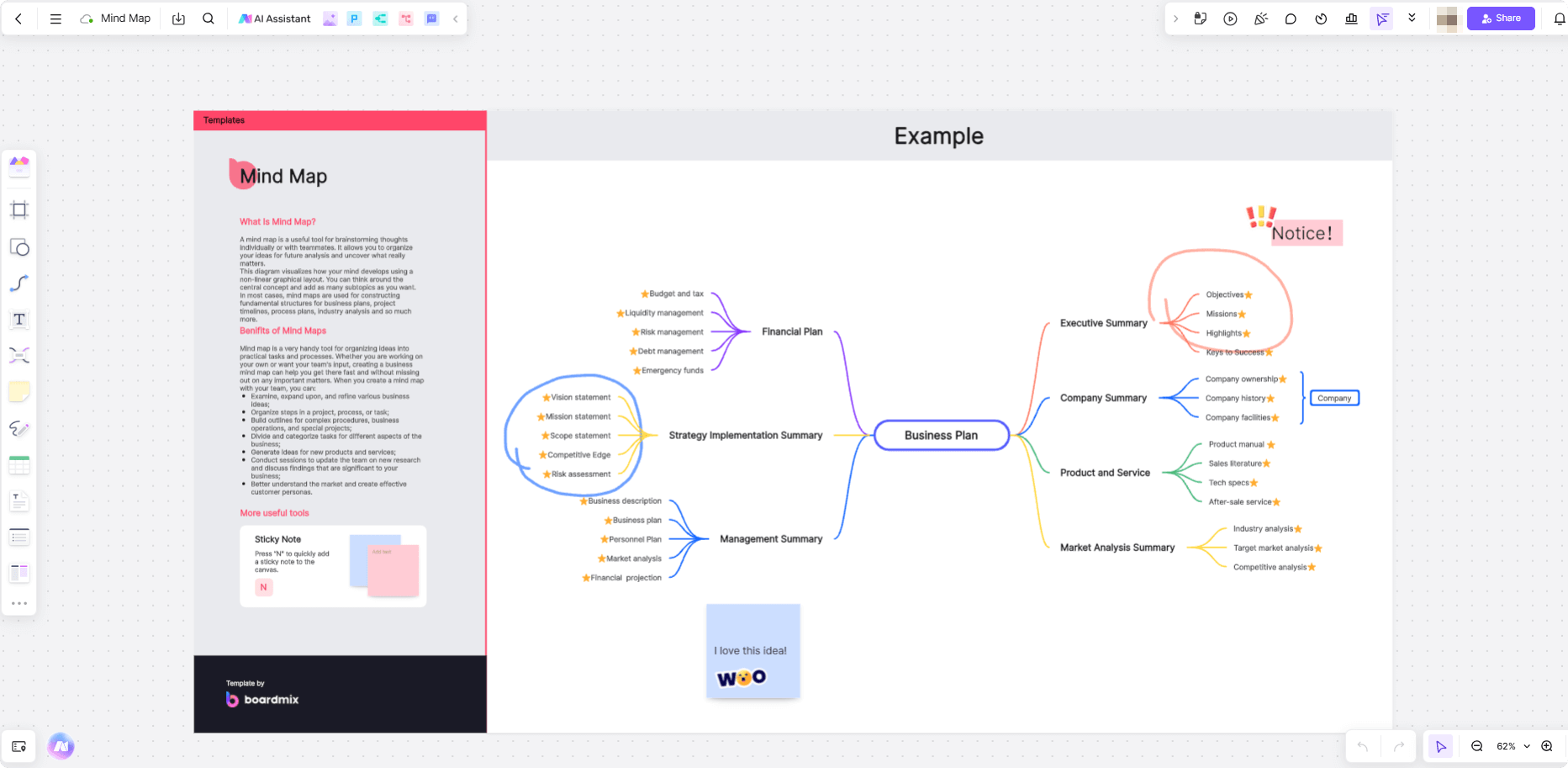Select the sticky note tool
The height and width of the screenshot is (768, 1568).
19,391
